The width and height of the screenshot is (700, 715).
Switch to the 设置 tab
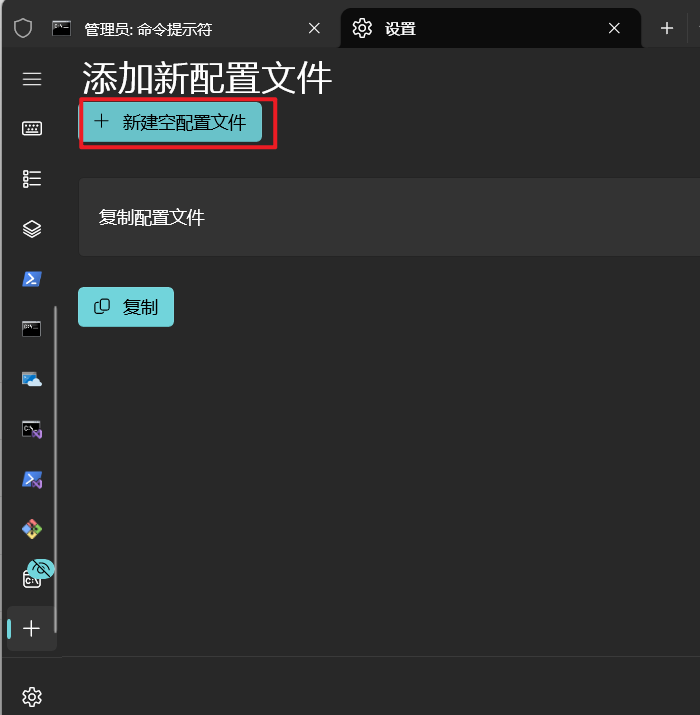pos(491,28)
